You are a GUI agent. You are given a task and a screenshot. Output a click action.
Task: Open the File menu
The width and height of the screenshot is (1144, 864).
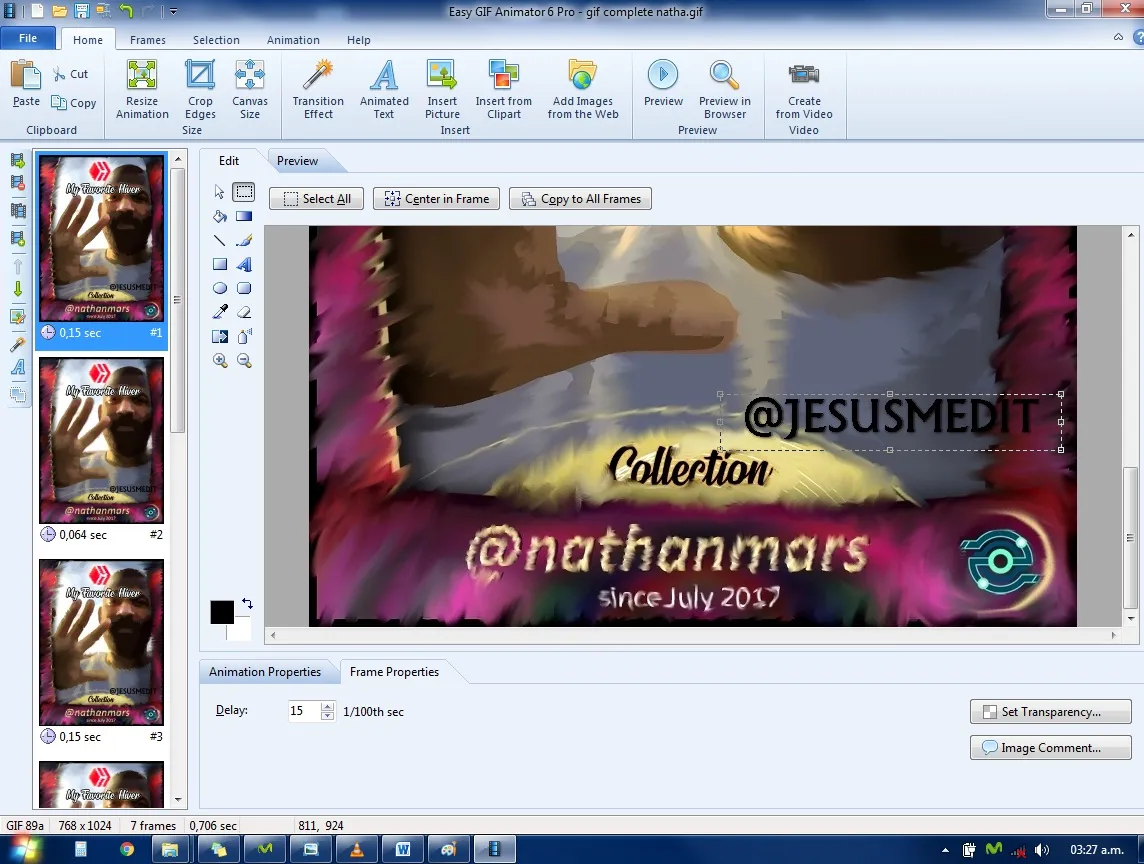click(28, 38)
